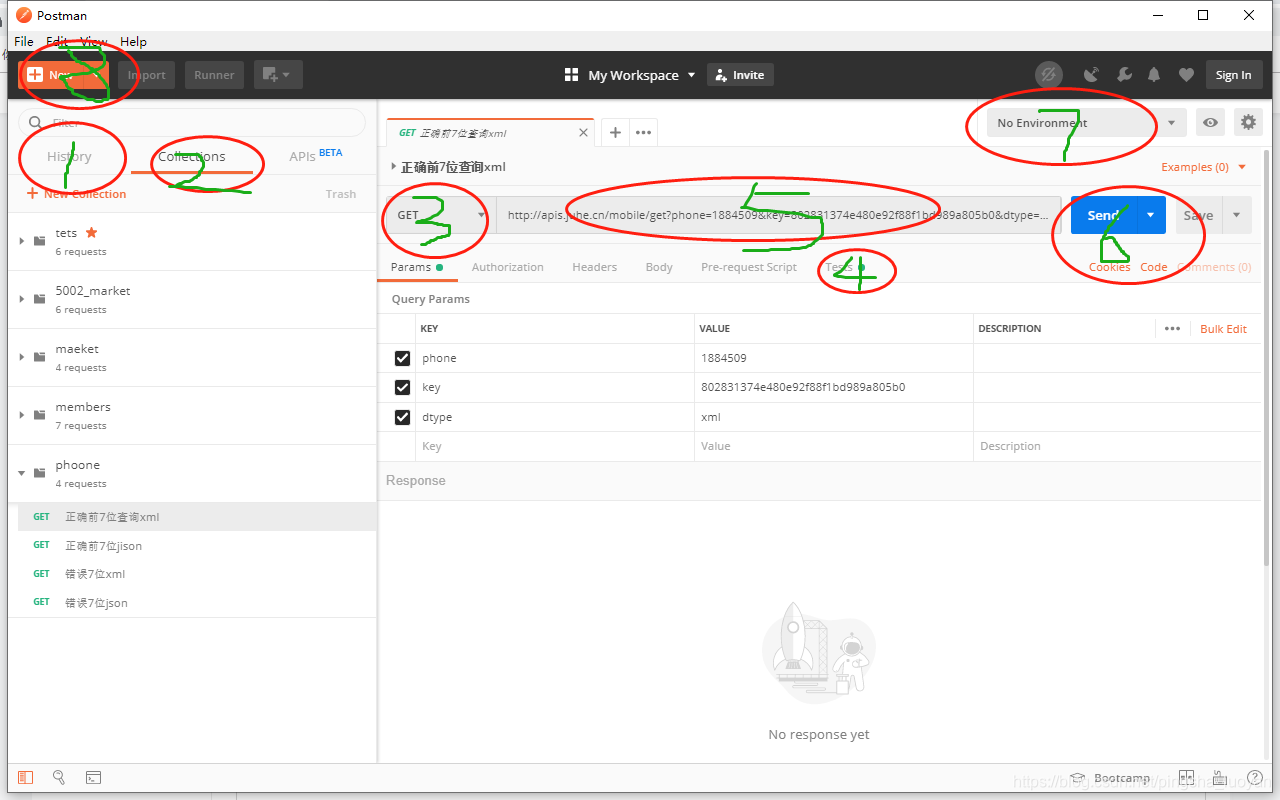Open the GET method dropdown
The height and width of the screenshot is (800, 1280).
point(441,215)
